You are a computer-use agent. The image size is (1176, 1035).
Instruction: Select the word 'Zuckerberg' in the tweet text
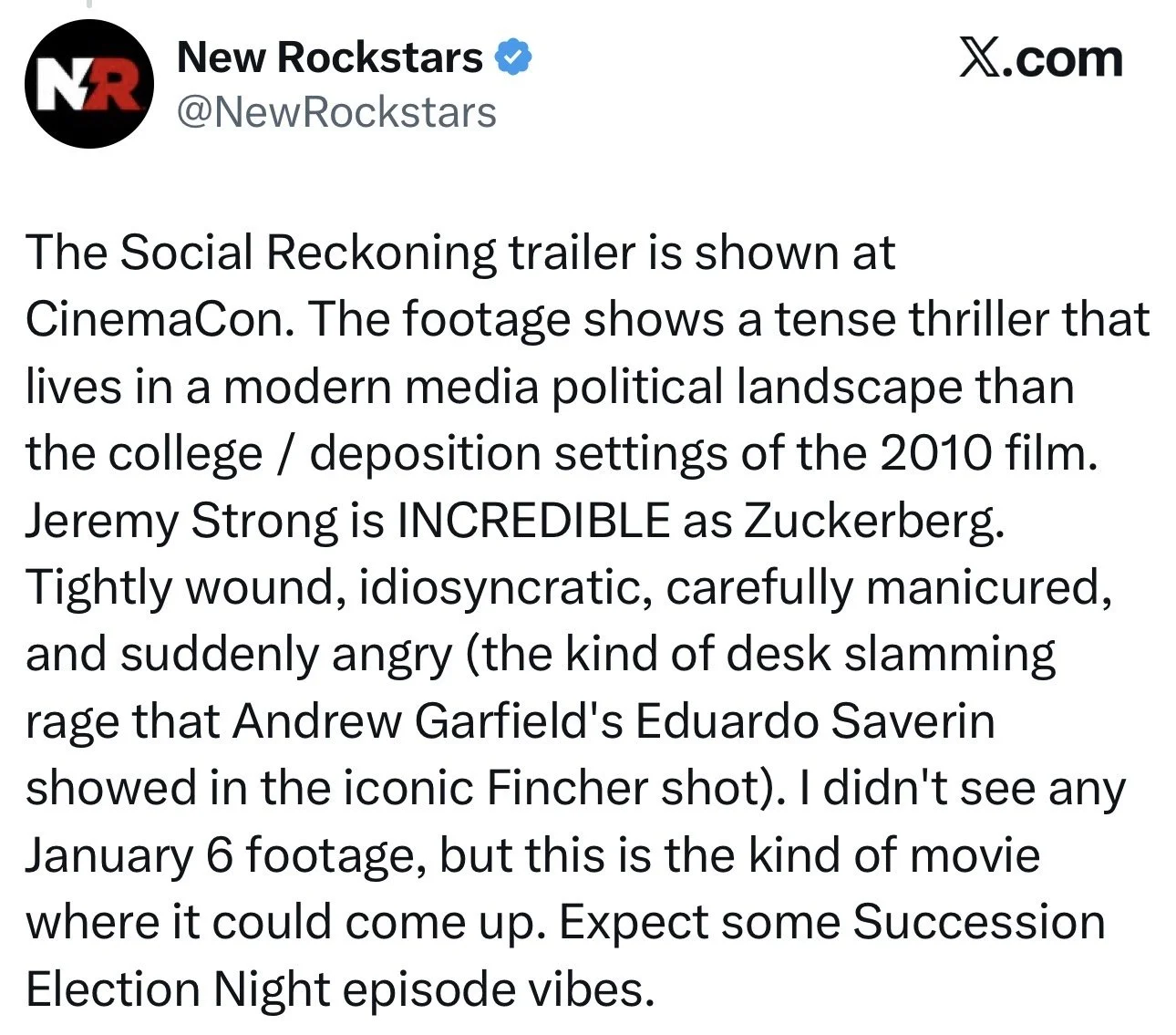(x=869, y=521)
